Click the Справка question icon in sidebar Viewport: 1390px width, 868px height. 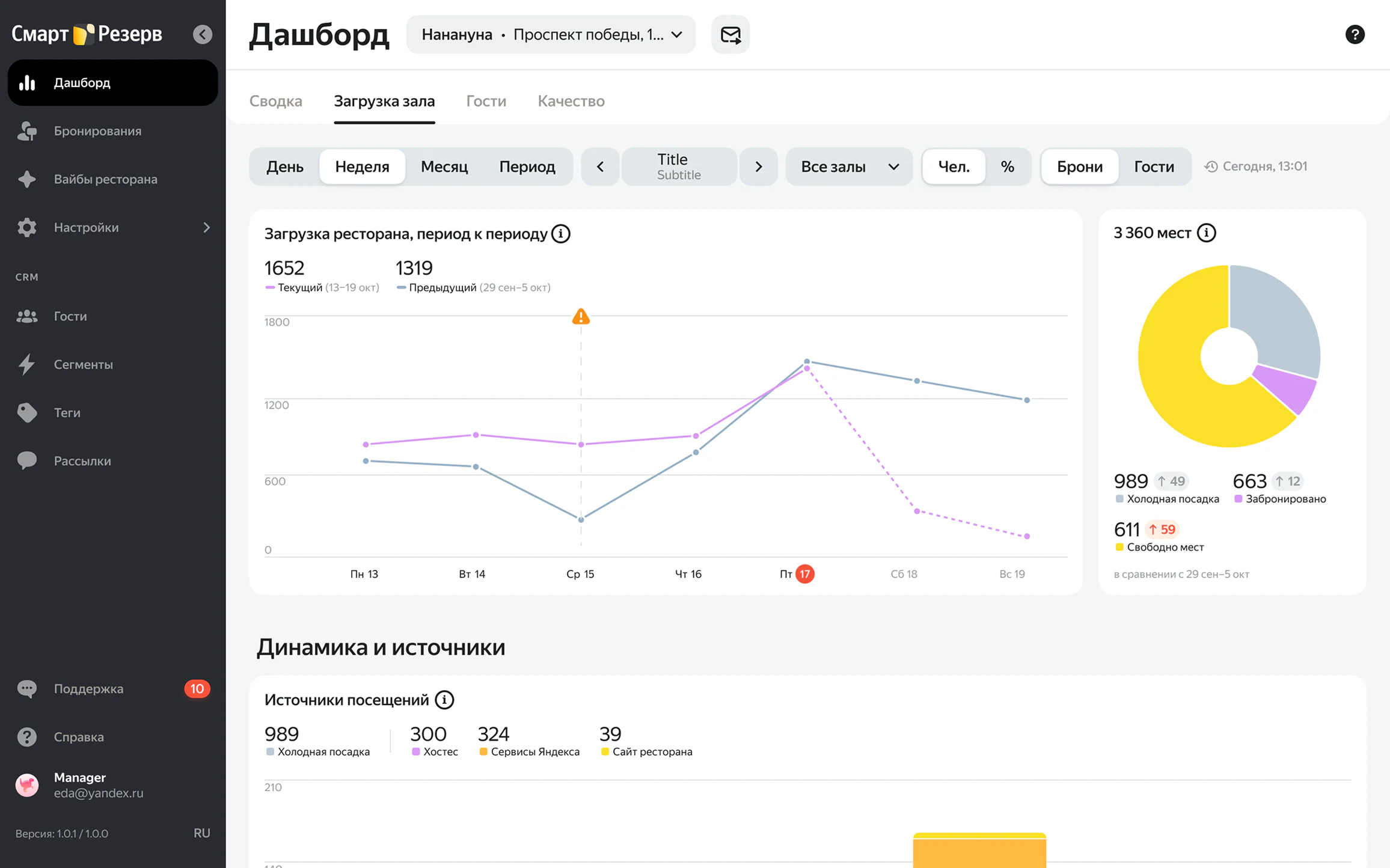pos(27,736)
